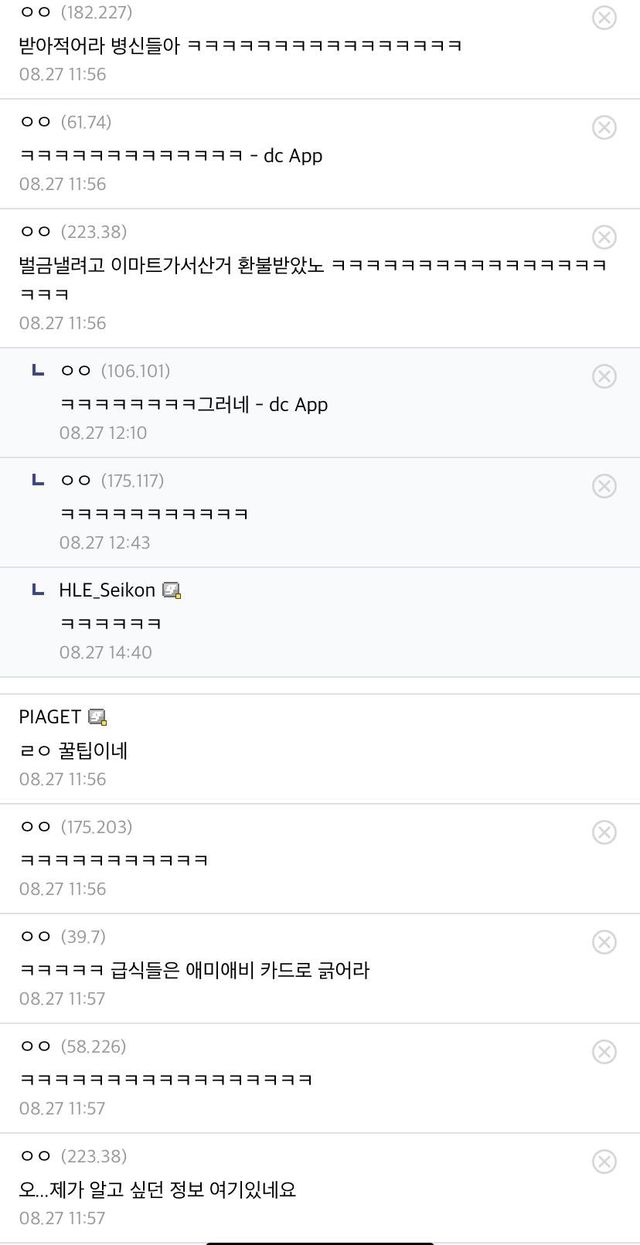Select the reply arrow icon before 175.117

38,481
